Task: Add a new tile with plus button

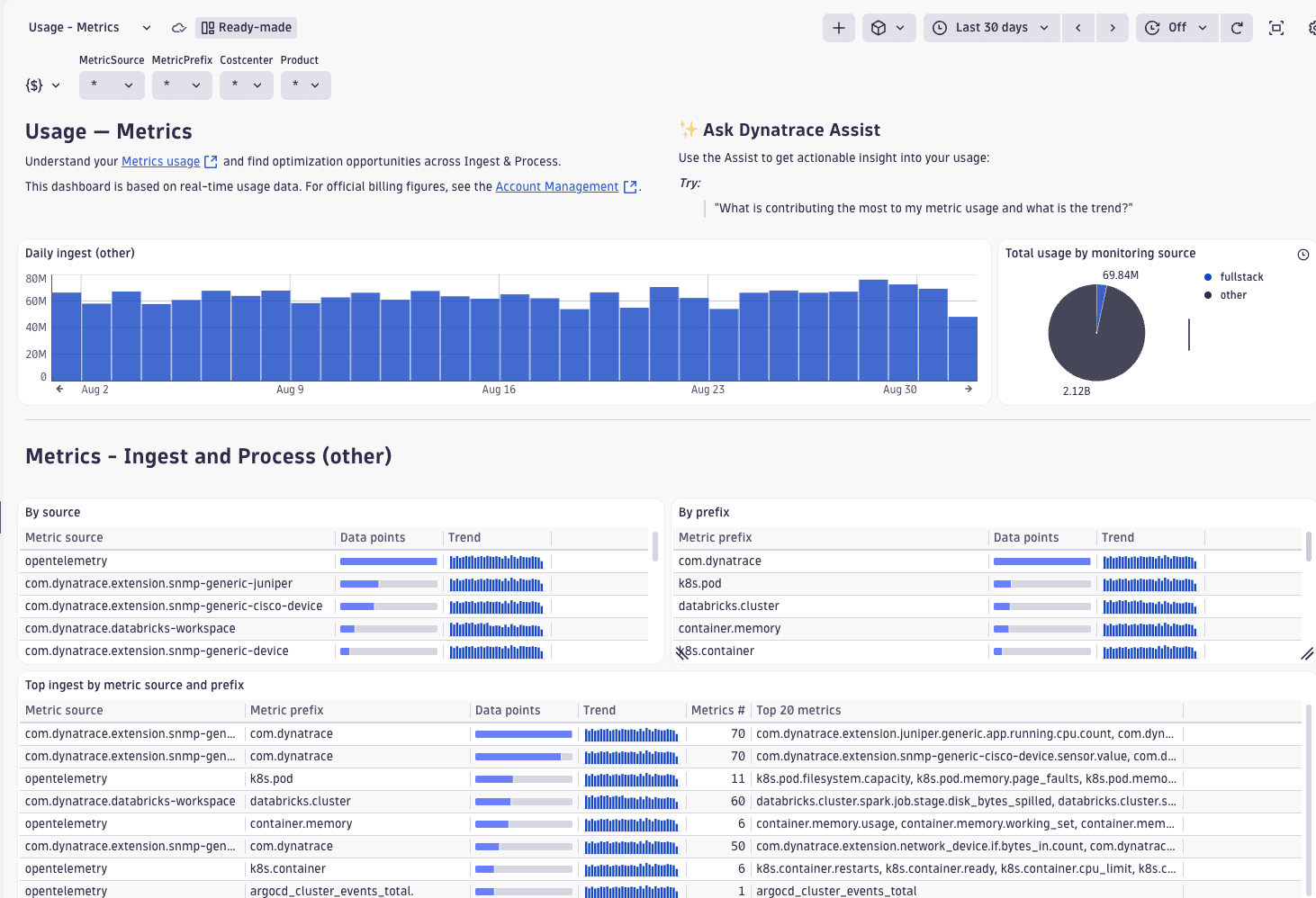Action: click(x=838, y=28)
